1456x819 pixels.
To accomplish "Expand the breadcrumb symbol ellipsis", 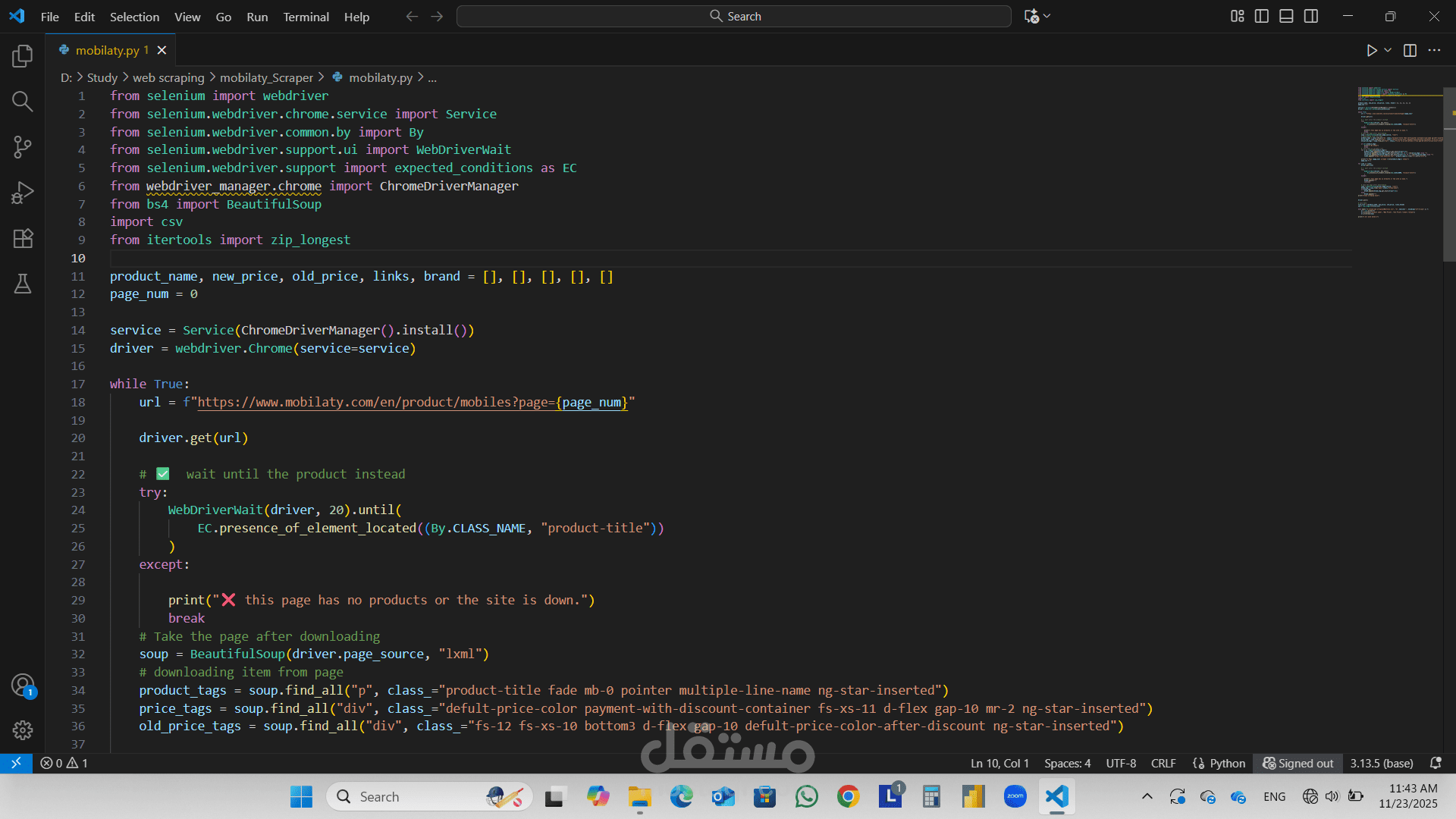I will point(432,77).
